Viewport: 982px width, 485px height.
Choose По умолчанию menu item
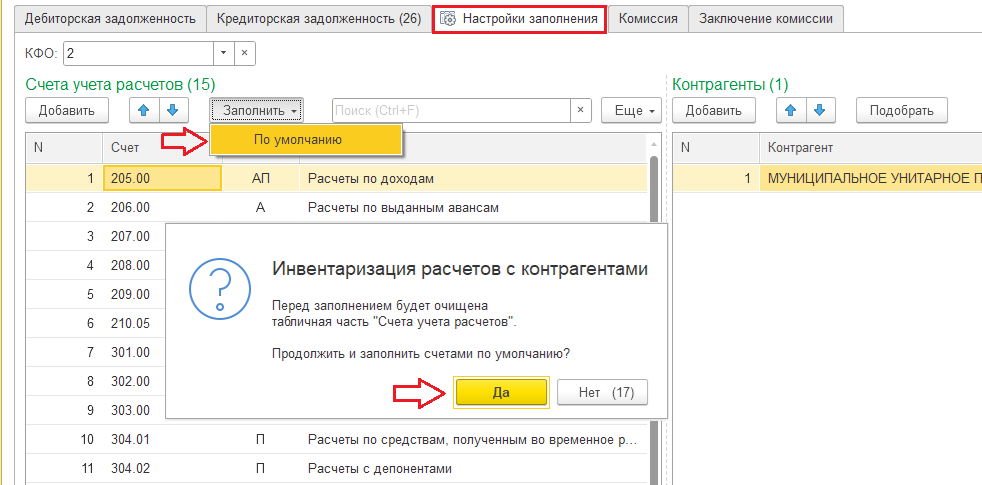306,140
